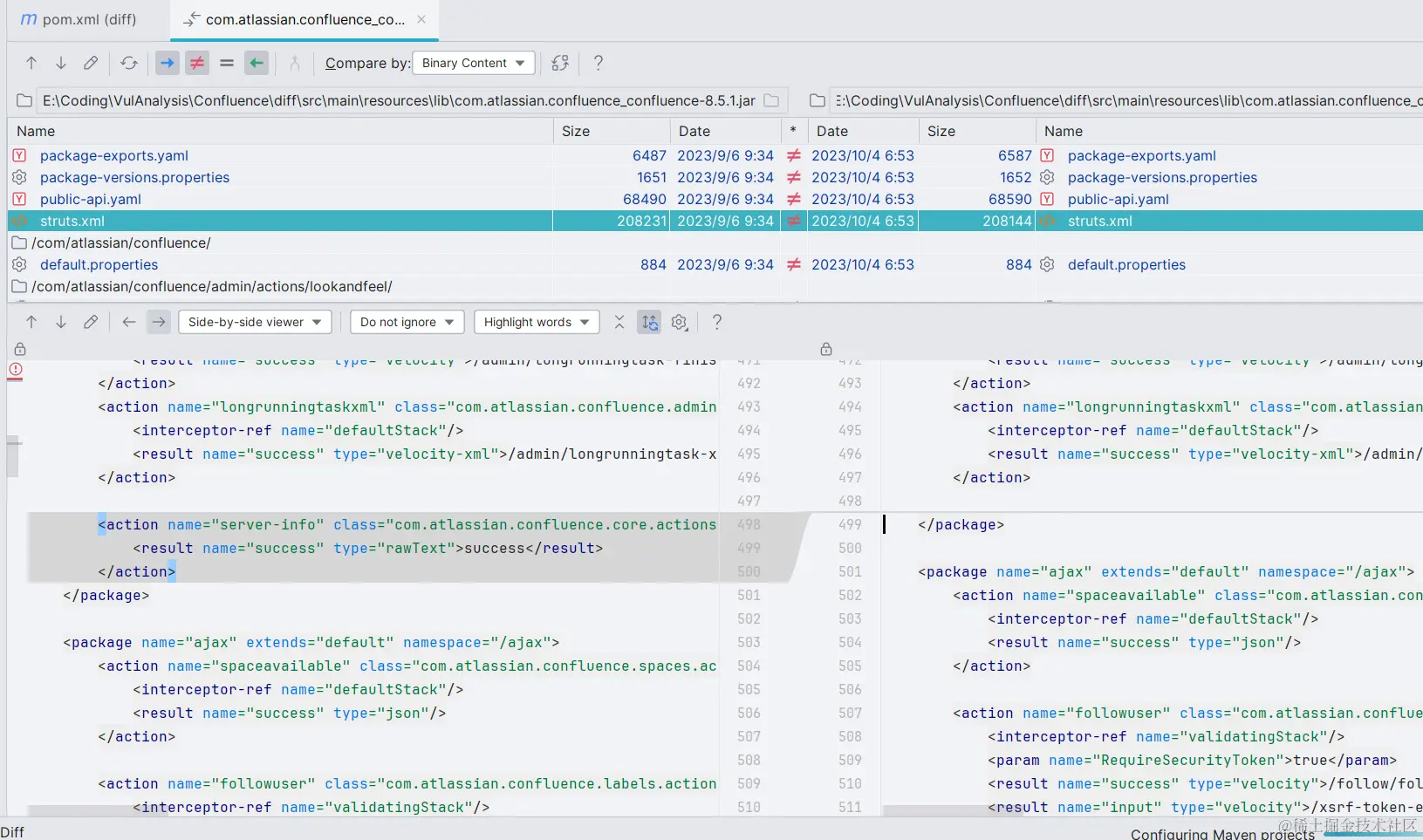Select right struts.xml file
The height and width of the screenshot is (840, 1423).
[1099, 221]
